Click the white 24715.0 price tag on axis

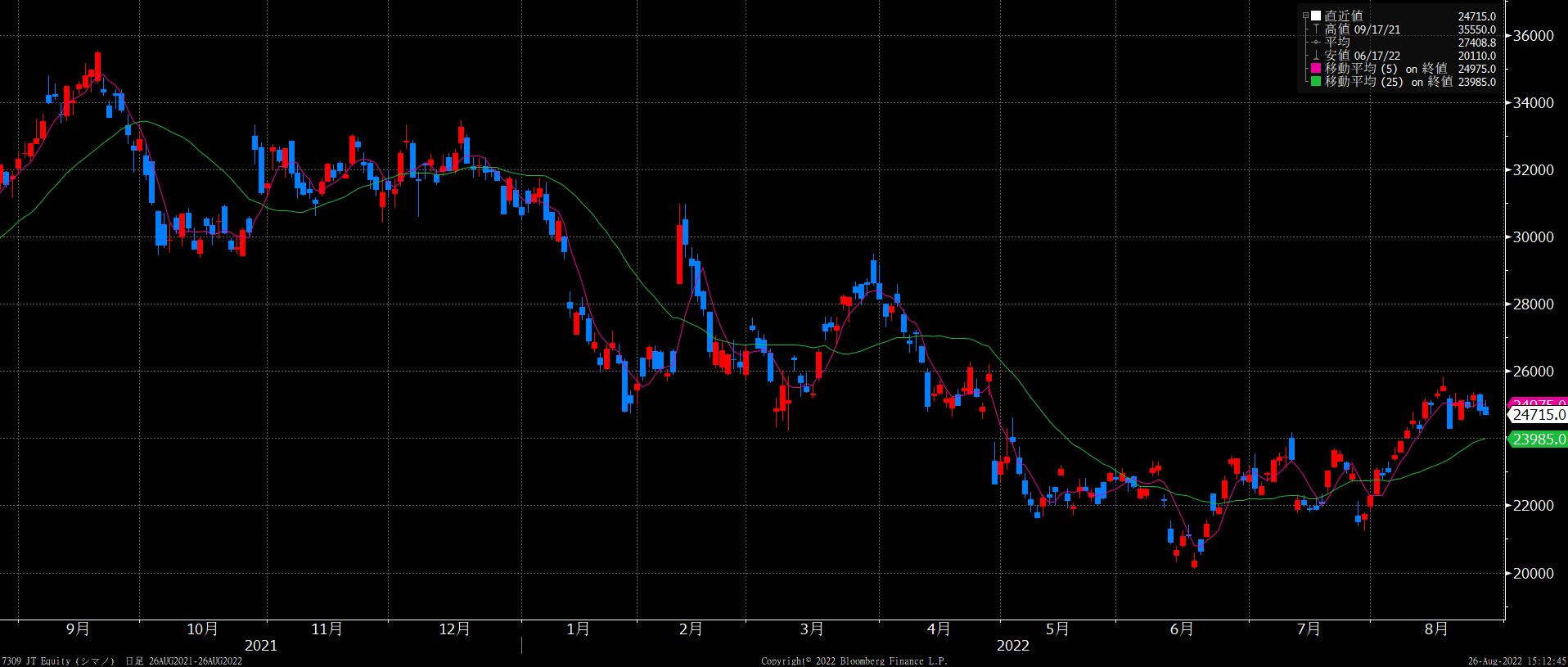click(1538, 415)
